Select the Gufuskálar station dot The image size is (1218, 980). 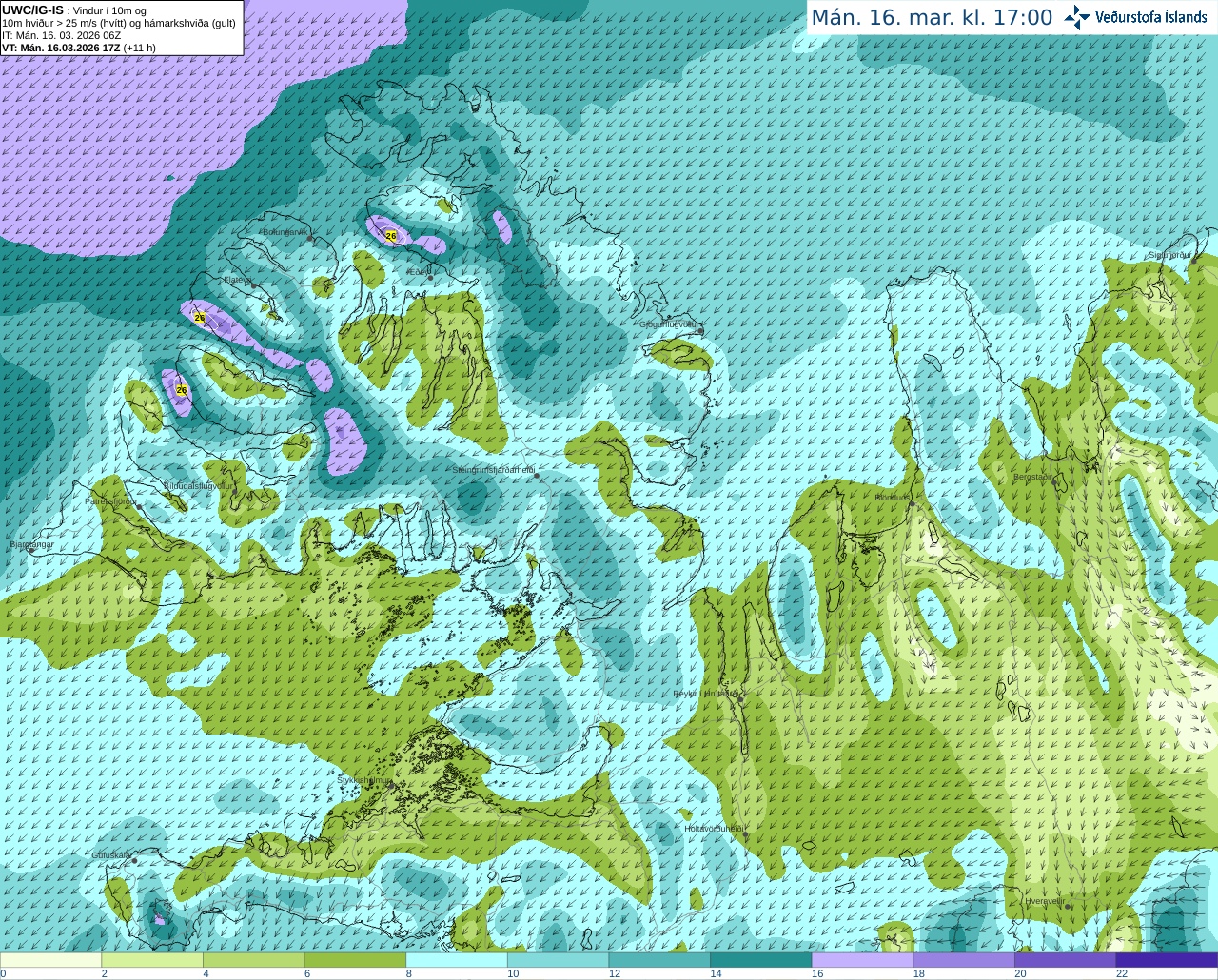pos(135,861)
